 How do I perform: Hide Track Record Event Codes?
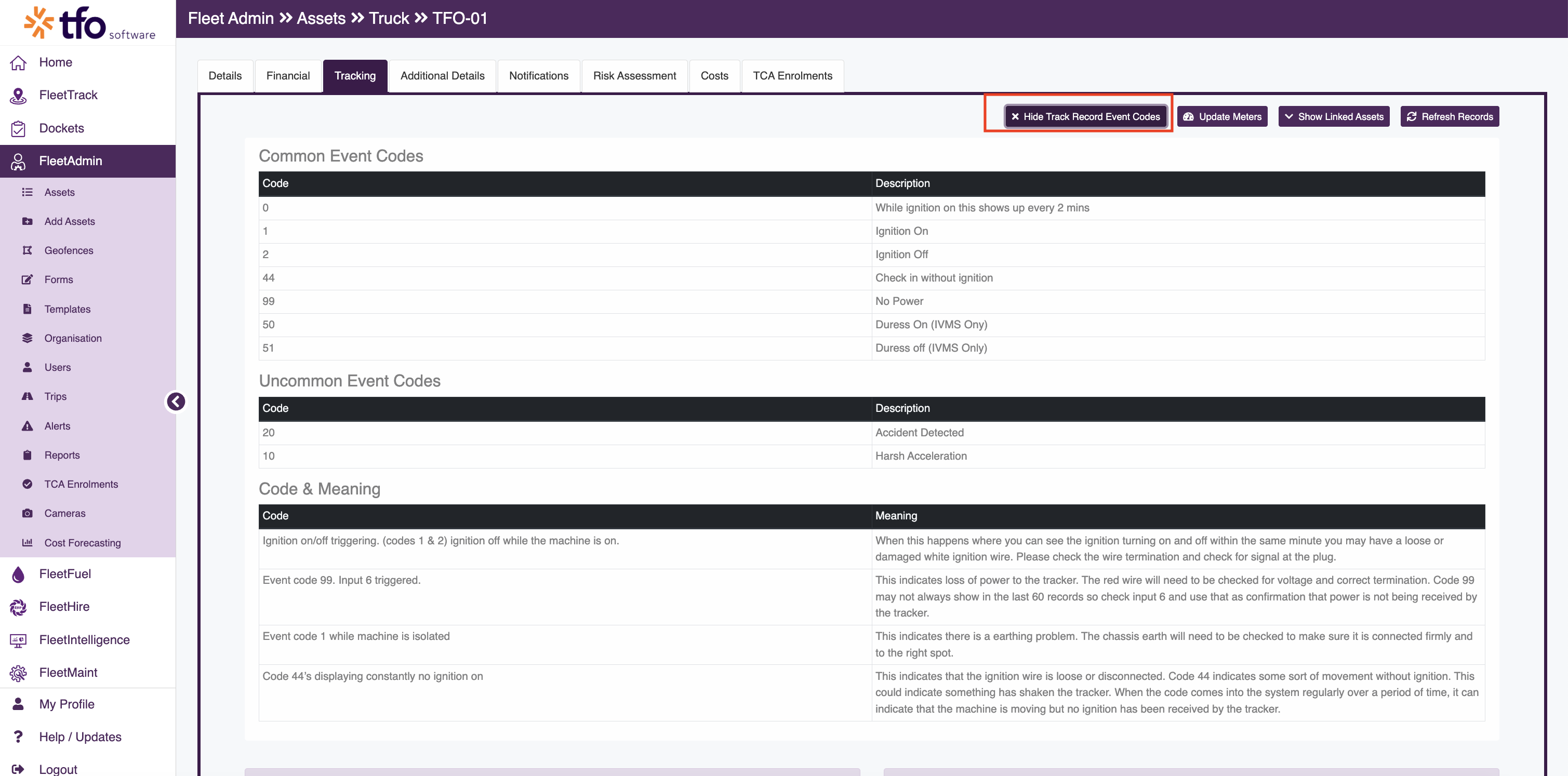[x=1085, y=116]
